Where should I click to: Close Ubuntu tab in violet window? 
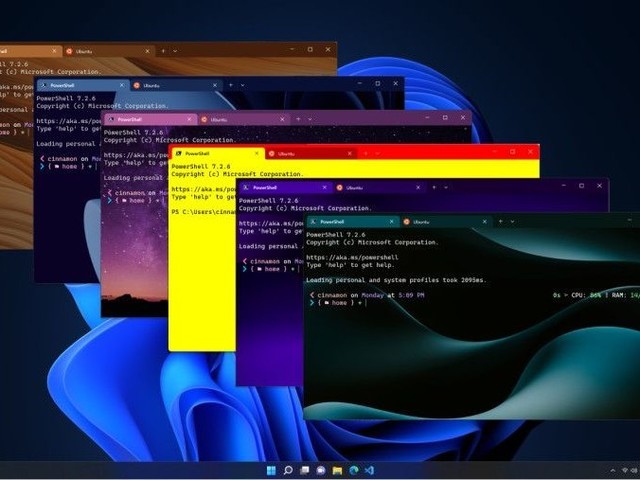coord(418,187)
